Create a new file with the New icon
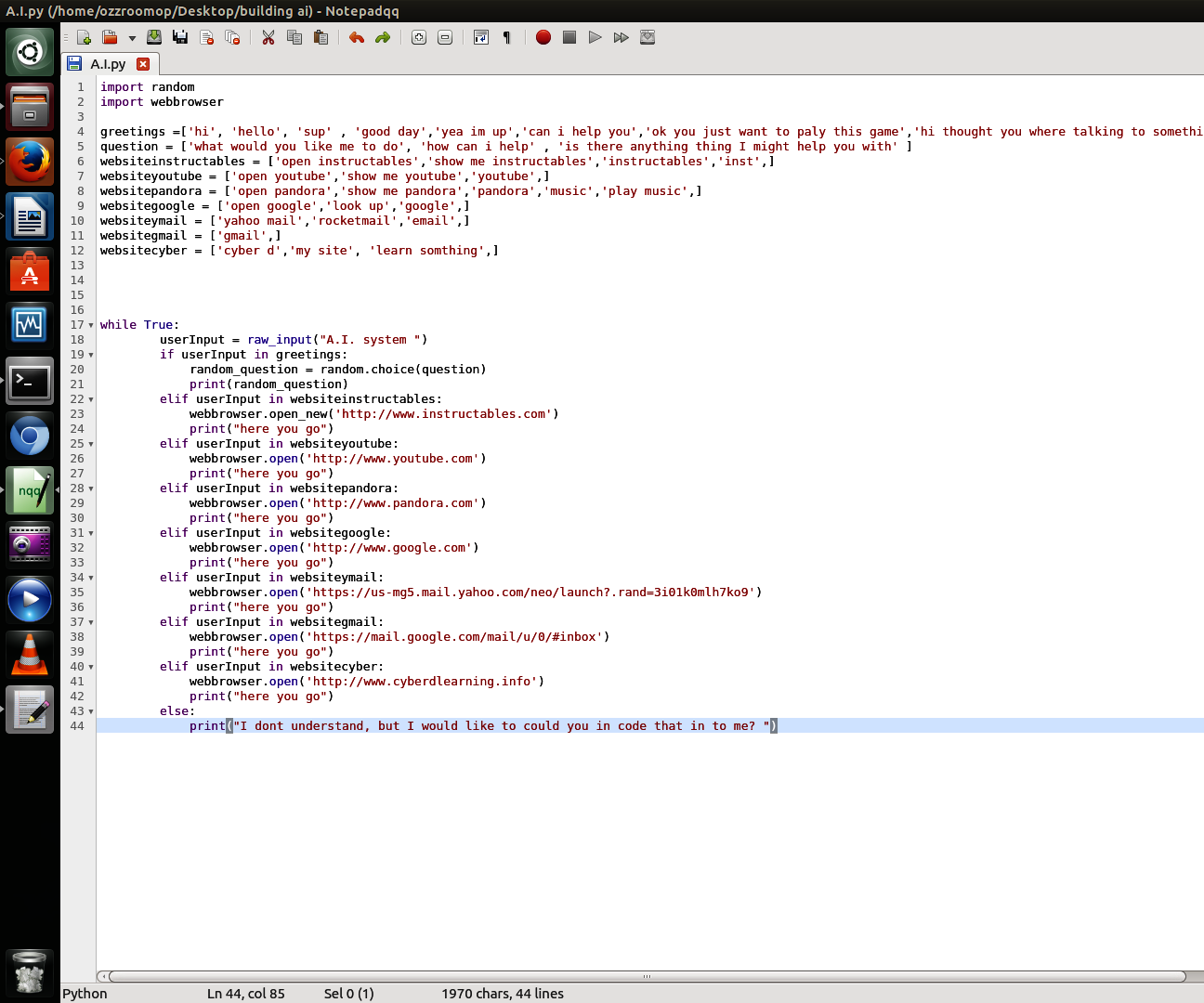The height and width of the screenshot is (1003, 1204). click(82, 37)
